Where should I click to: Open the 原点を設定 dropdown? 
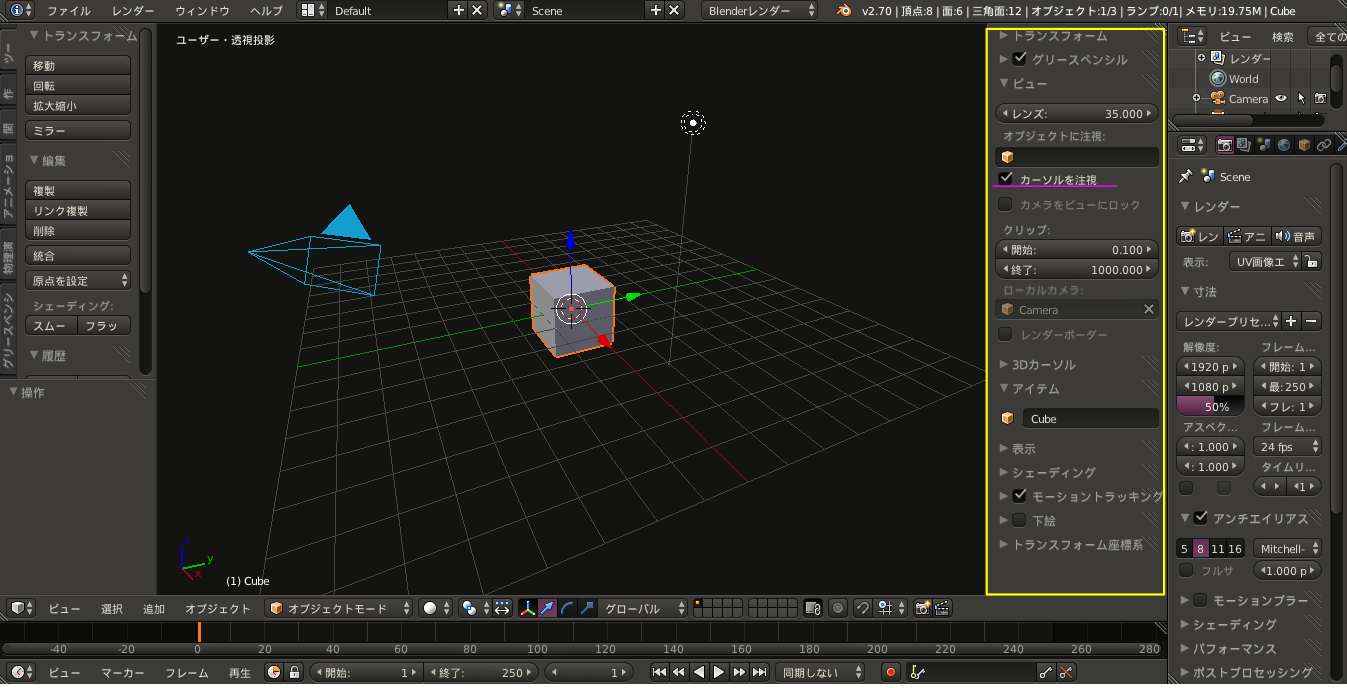point(78,280)
